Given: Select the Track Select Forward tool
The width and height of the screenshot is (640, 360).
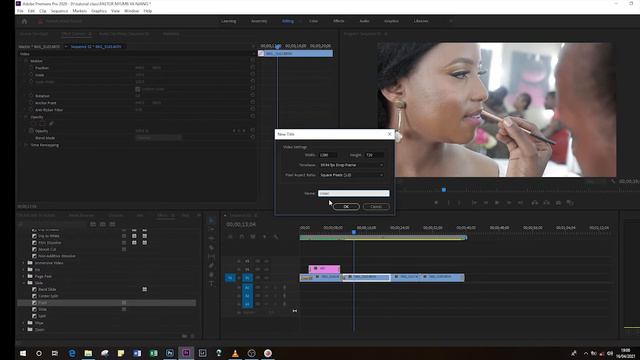Looking at the screenshot, I should 211,229.
